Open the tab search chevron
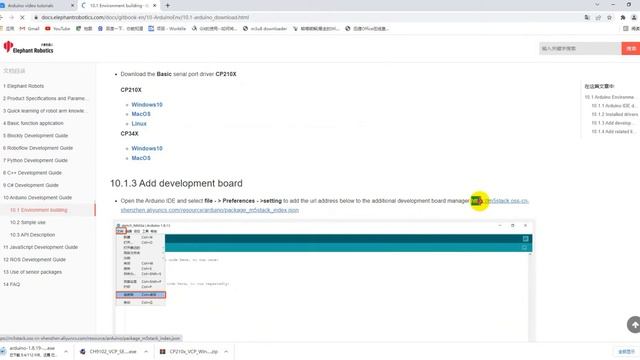 coord(597,5)
